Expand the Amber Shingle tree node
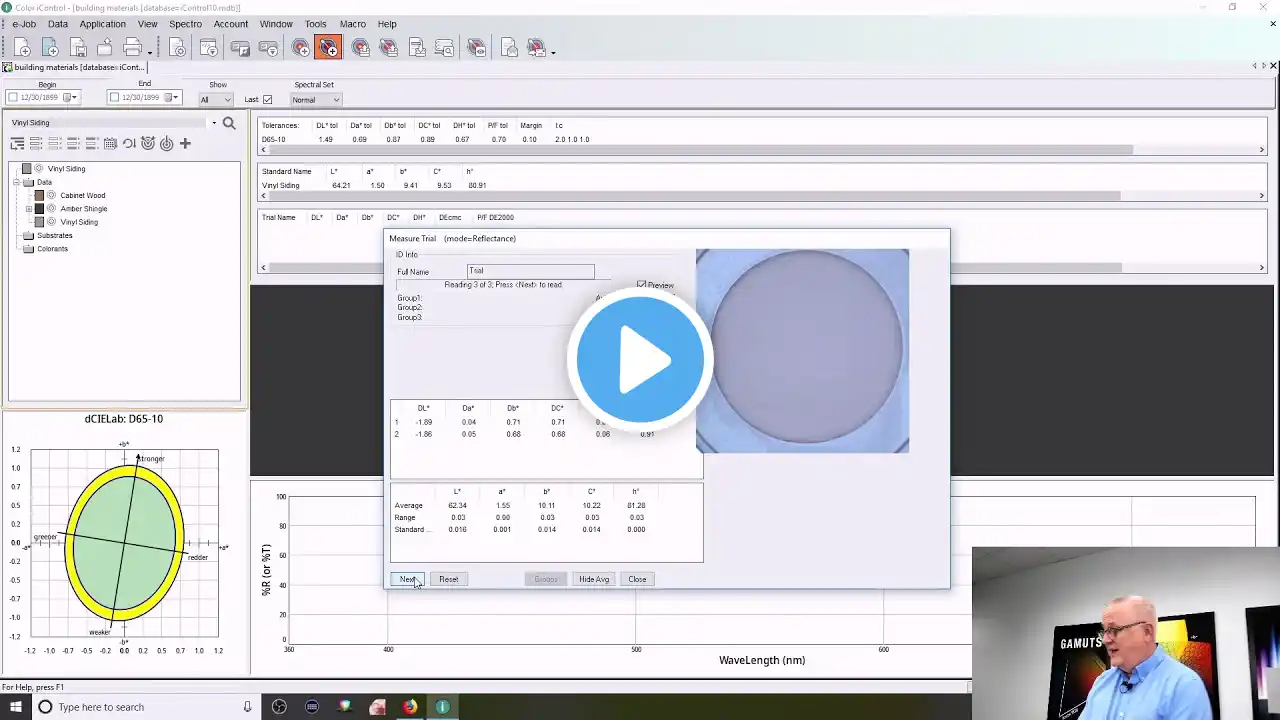 [29, 209]
